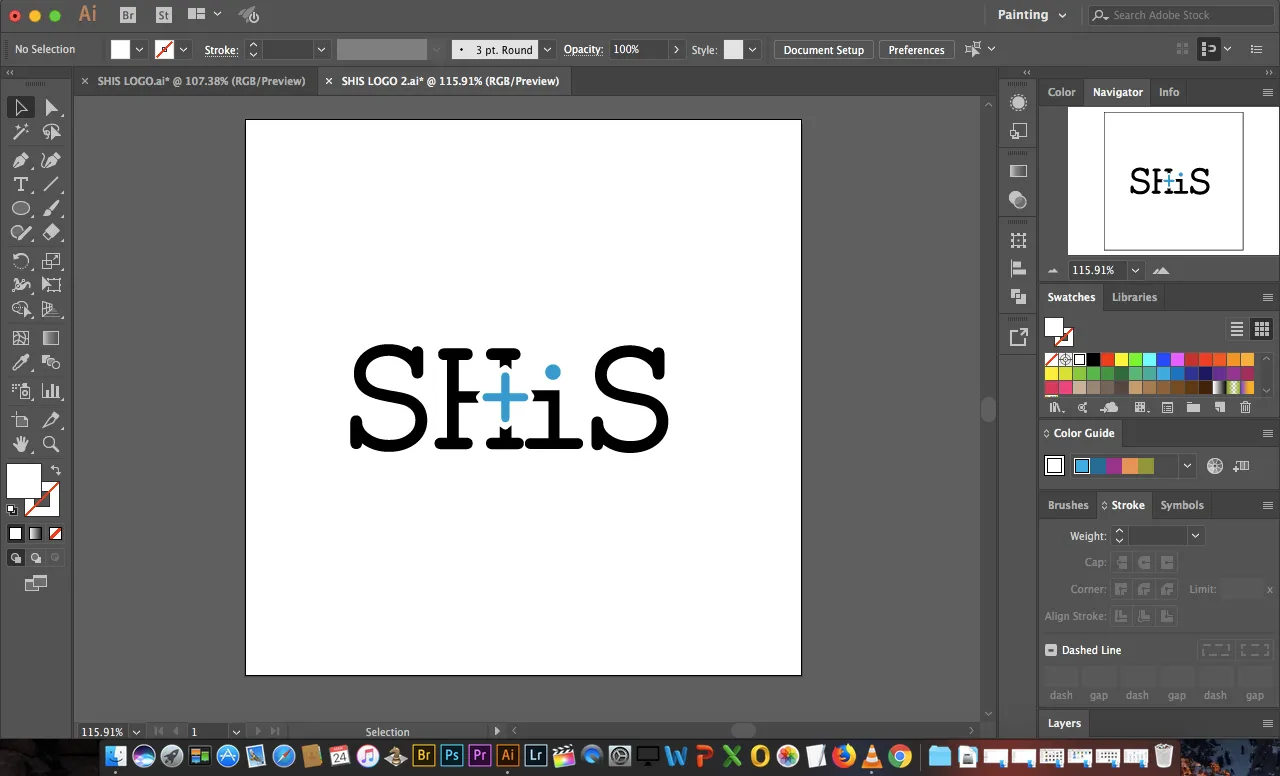Select the Mesh tool

[x=21, y=338]
